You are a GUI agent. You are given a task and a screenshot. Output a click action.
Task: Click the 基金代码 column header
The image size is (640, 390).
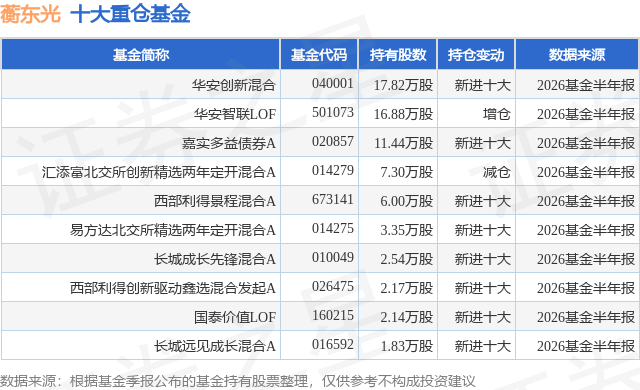click(x=319, y=55)
